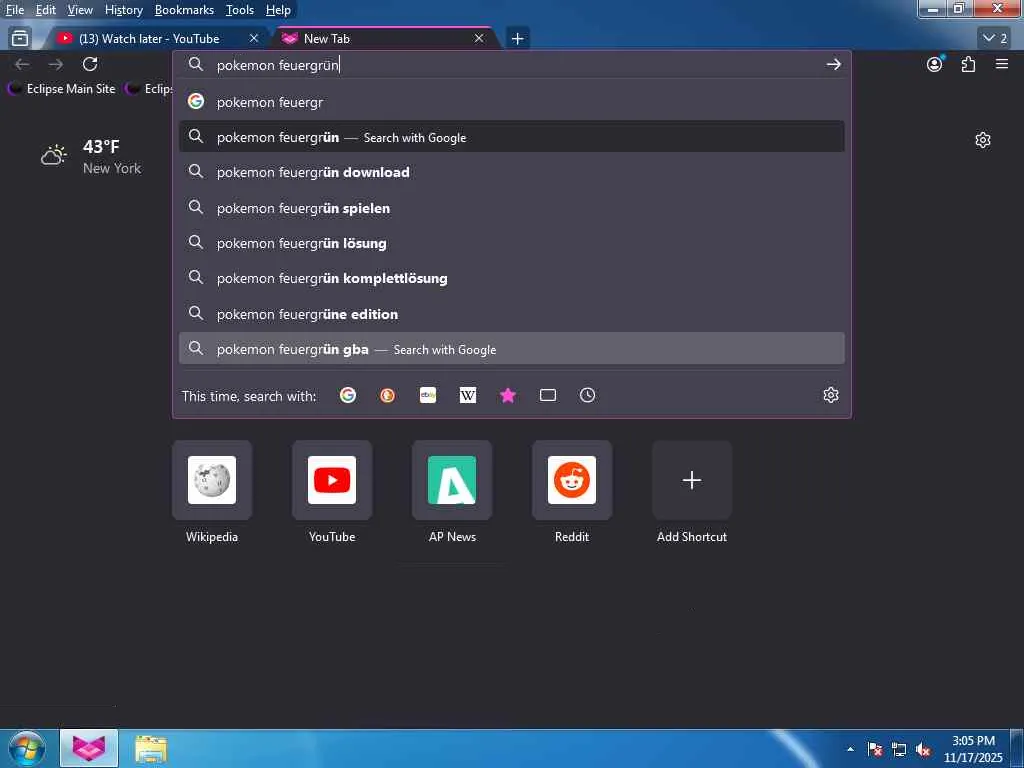The width and height of the screenshot is (1024, 768).
Task: Open the account profile icon
Action: (x=935, y=64)
